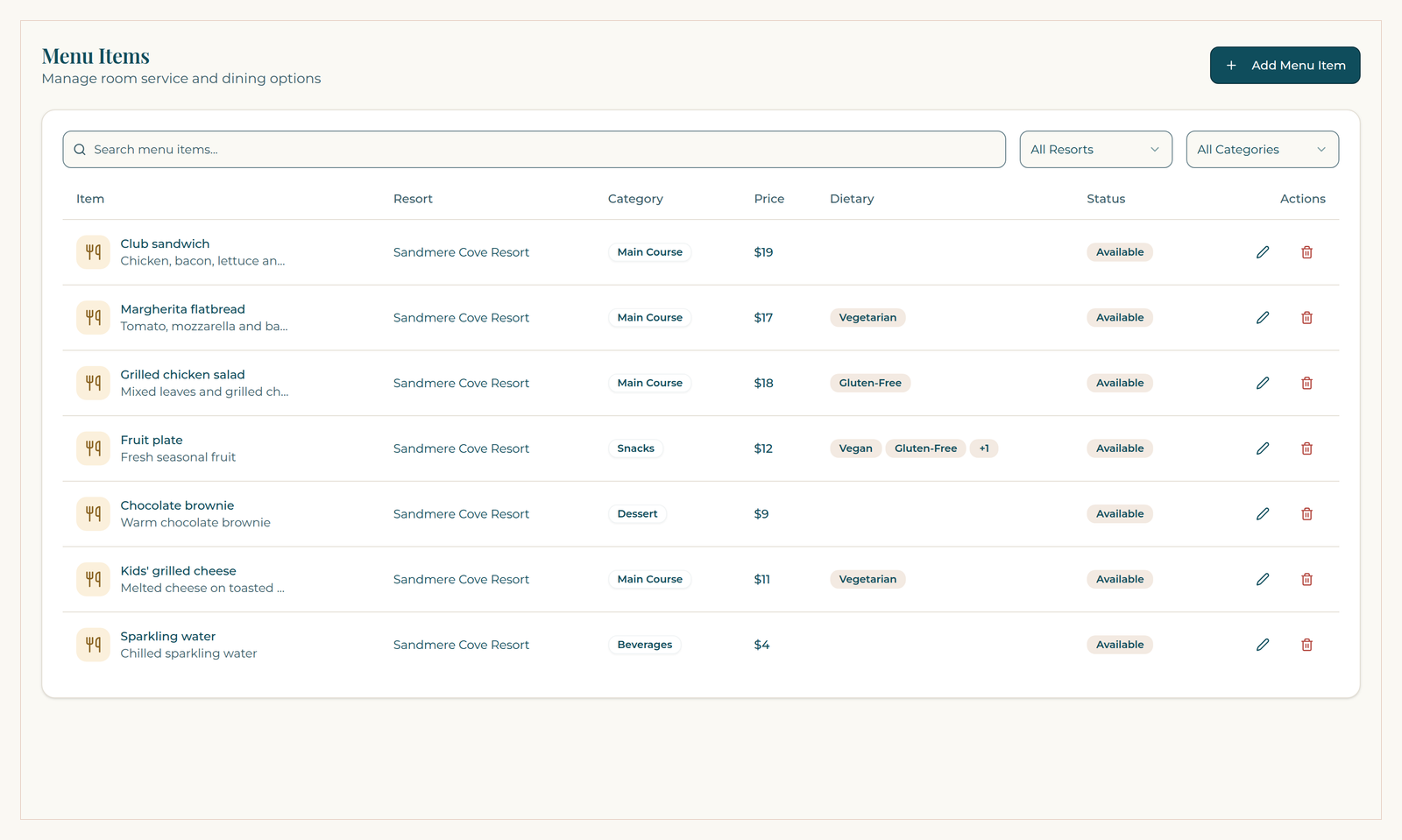Edit the Kids' grilled cheese item
The height and width of the screenshot is (840, 1402).
point(1263,579)
